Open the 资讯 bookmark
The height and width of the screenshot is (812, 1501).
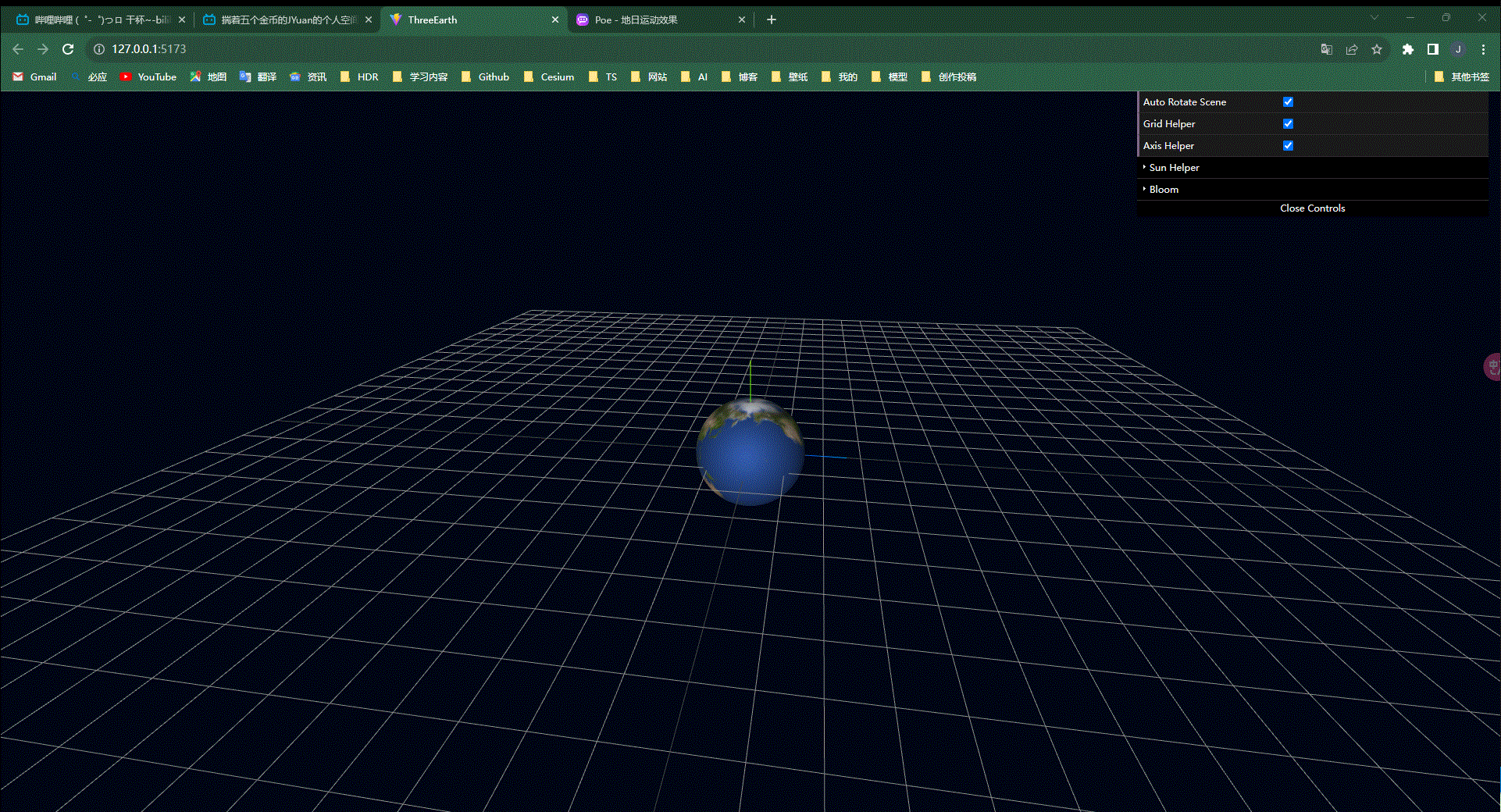pos(308,77)
